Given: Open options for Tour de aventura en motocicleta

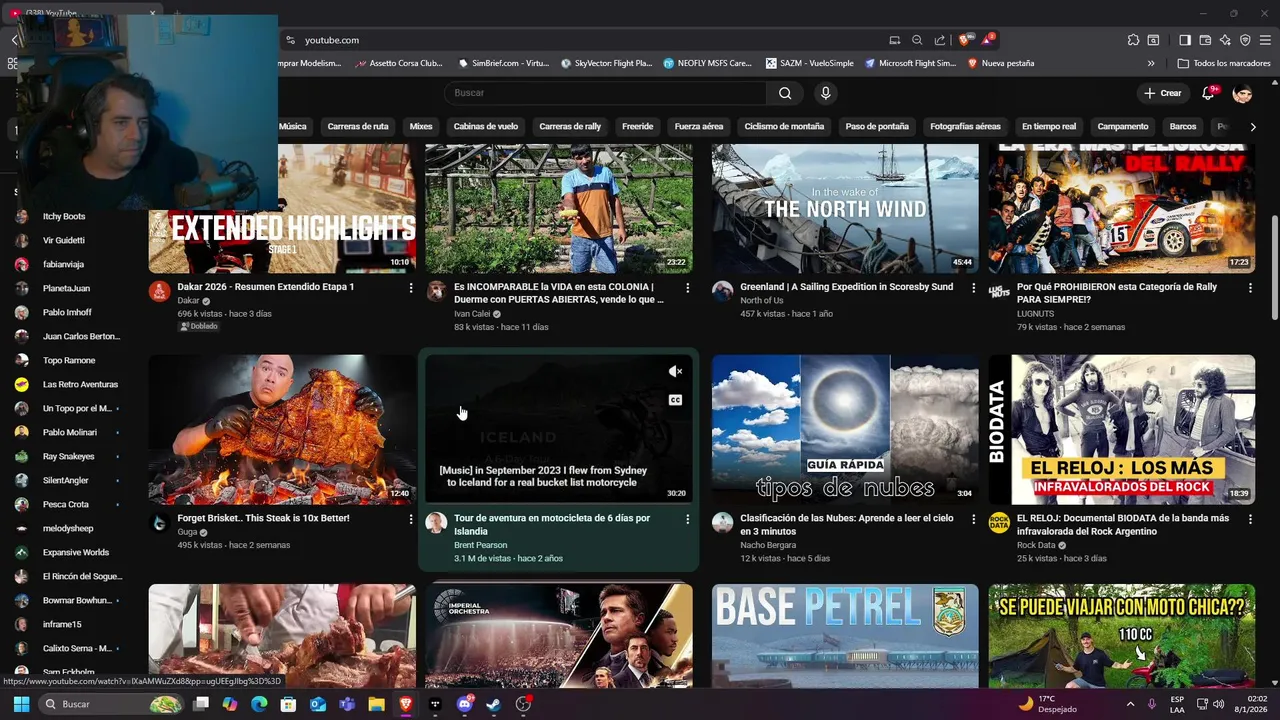Looking at the screenshot, I should [x=687, y=520].
